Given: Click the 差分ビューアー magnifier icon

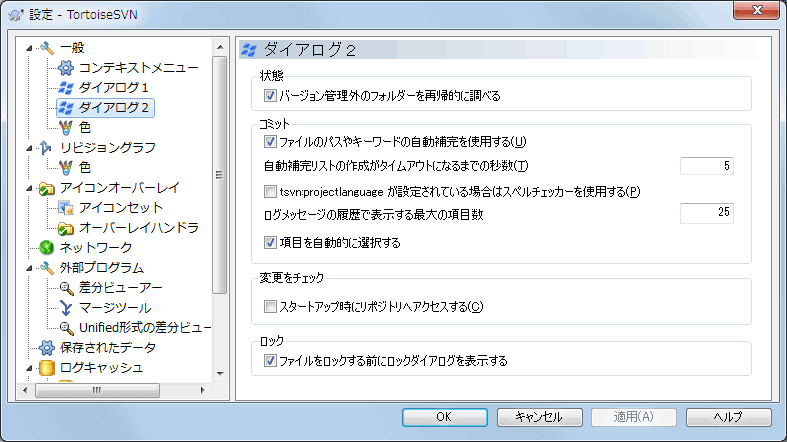Looking at the screenshot, I should pos(66,288).
